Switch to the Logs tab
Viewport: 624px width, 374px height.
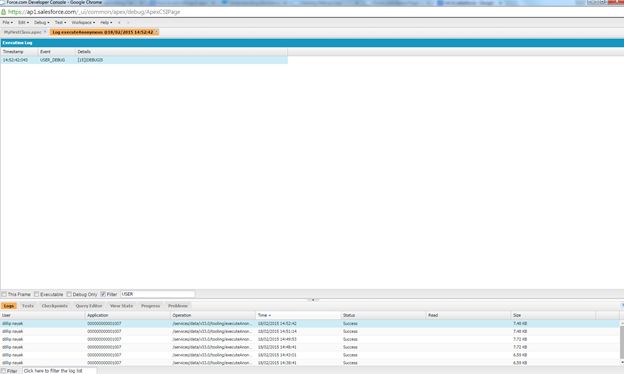point(9,306)
